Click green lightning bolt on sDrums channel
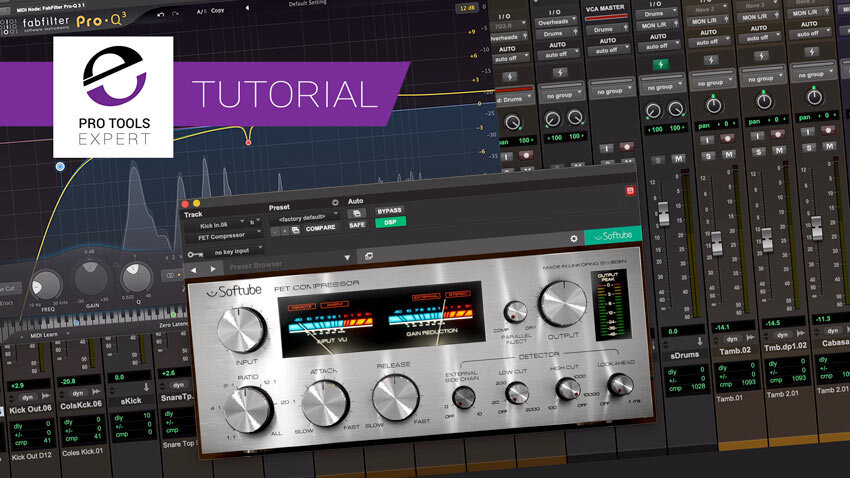The width and height of the screenshot is (850, 478). point(660,64)
